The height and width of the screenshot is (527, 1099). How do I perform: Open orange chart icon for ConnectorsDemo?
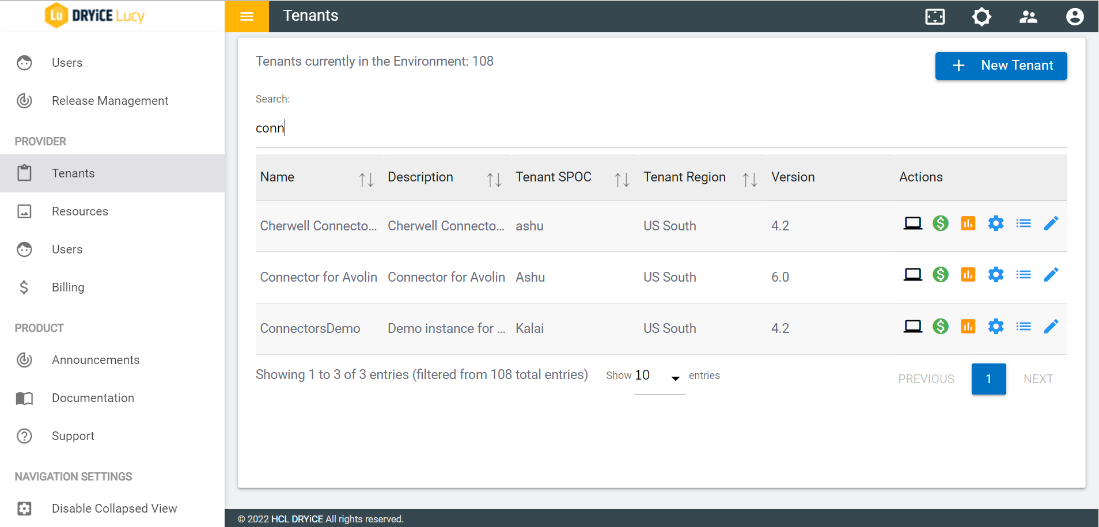tap(967, 326)
